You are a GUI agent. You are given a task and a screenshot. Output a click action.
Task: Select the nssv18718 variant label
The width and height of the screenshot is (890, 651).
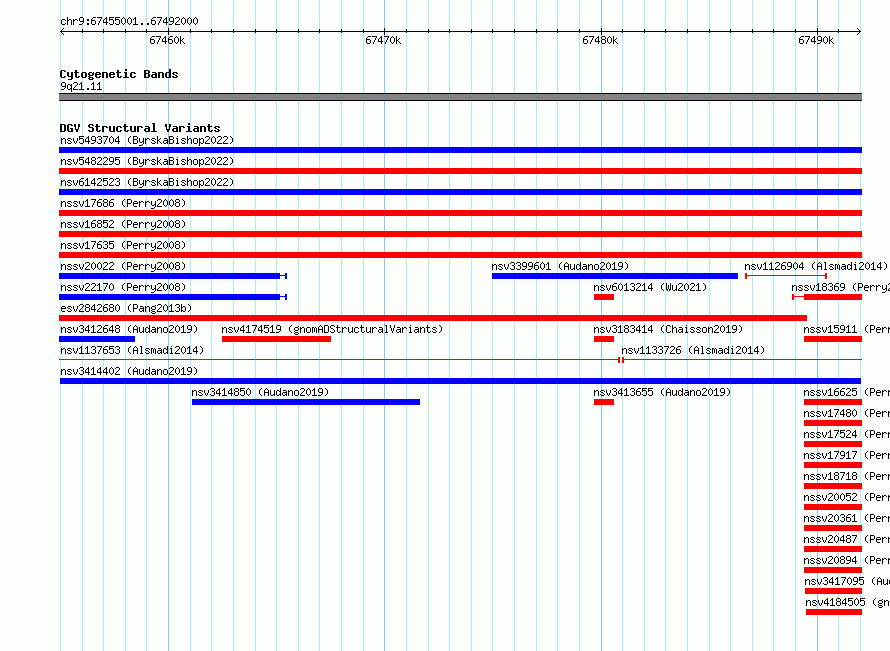(x=846, y=476)
